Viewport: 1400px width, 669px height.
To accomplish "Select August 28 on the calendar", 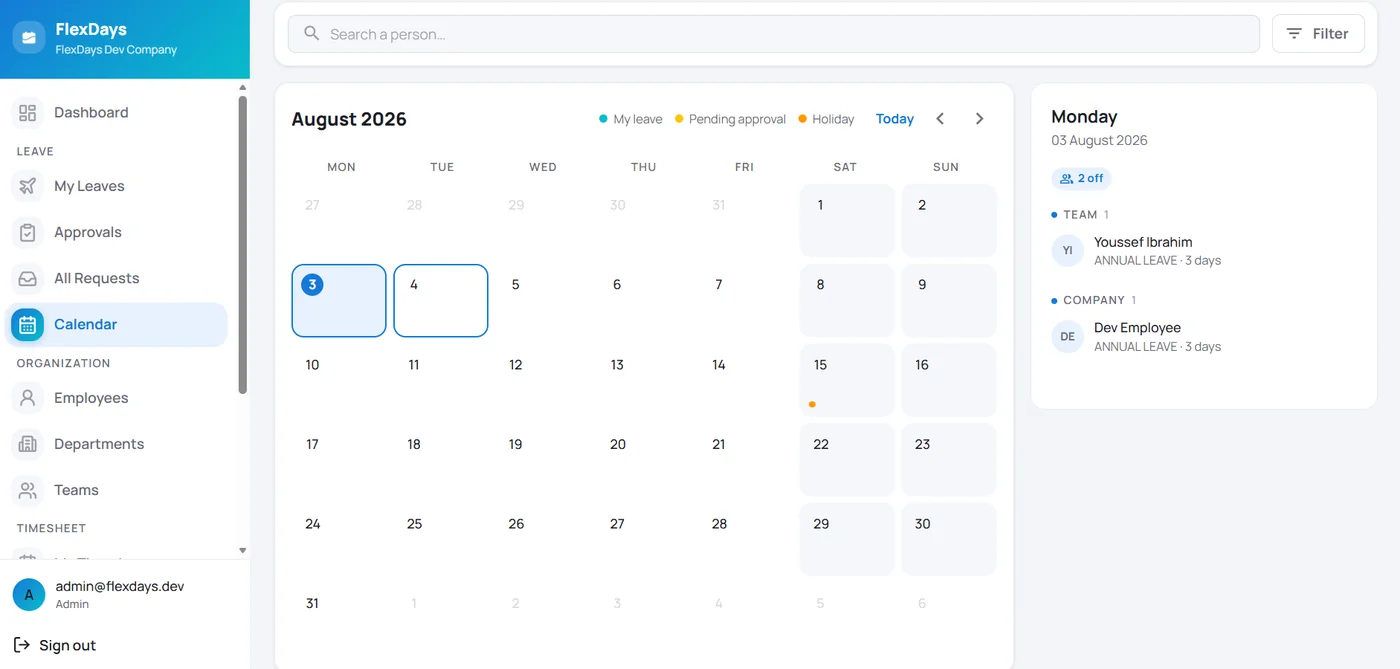I will pos(746,539).
